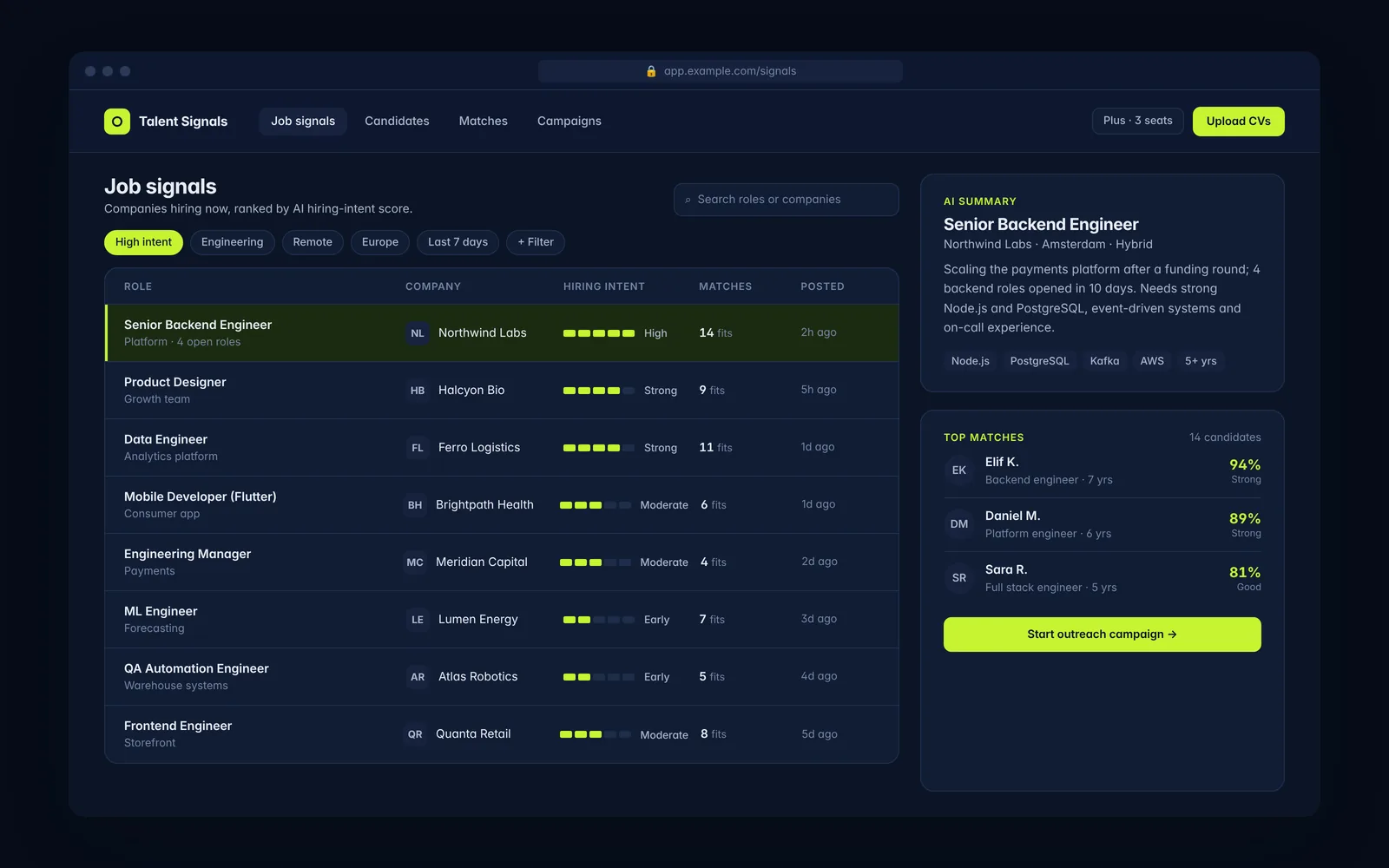Click the HB Halcyon Bio avatar
Viewport: 1389px width, 868px height.
[418, 391]
